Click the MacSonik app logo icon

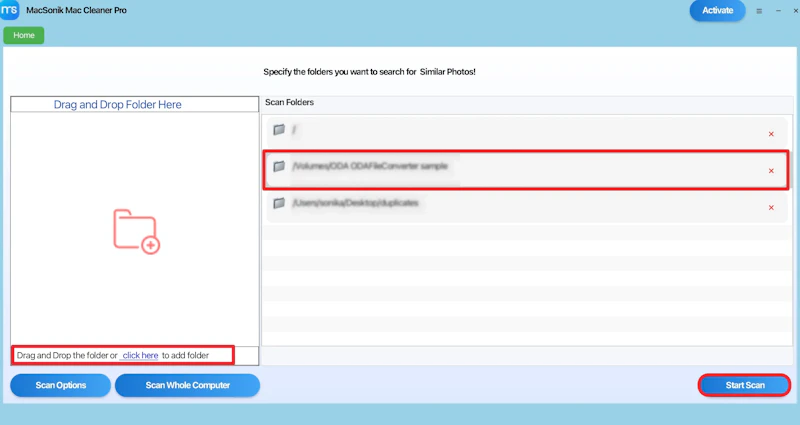[9, 10]
